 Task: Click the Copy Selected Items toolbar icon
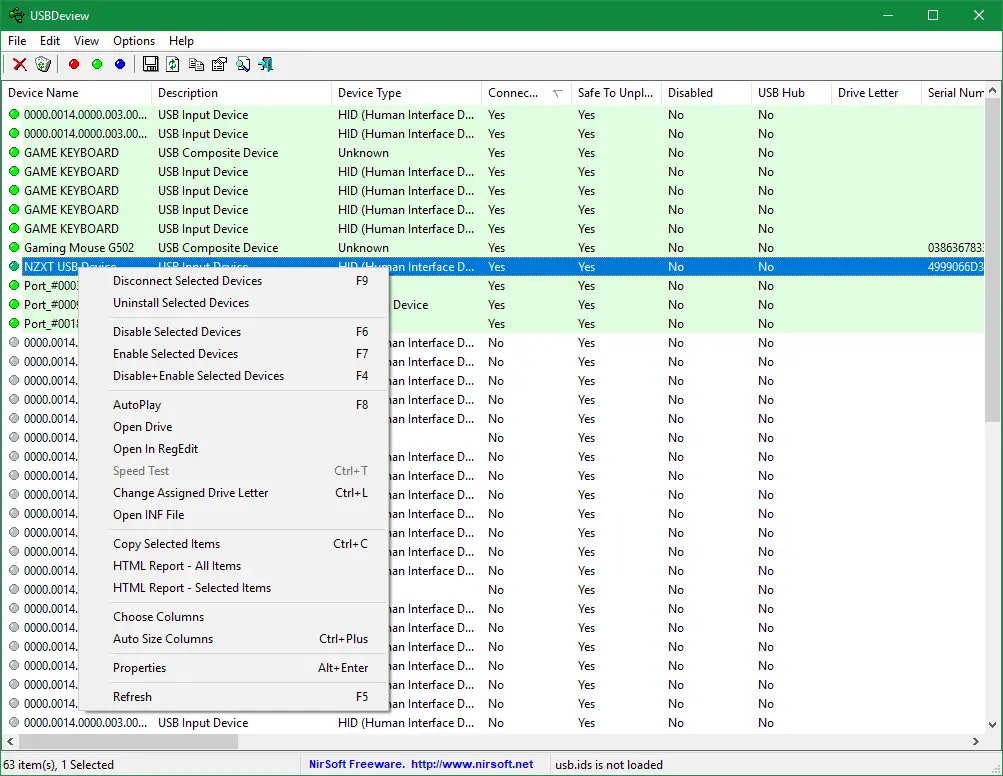click(196, 65)
